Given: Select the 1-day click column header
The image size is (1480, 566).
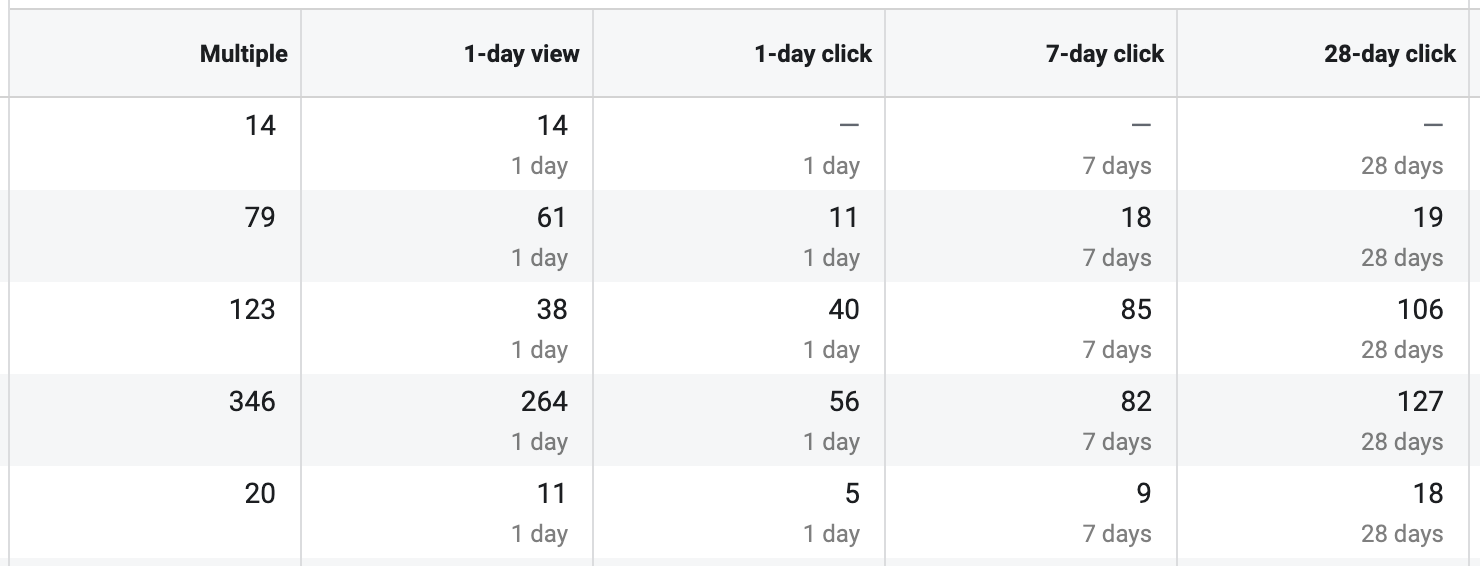Looking at the screenshot, I should (813, 54).
